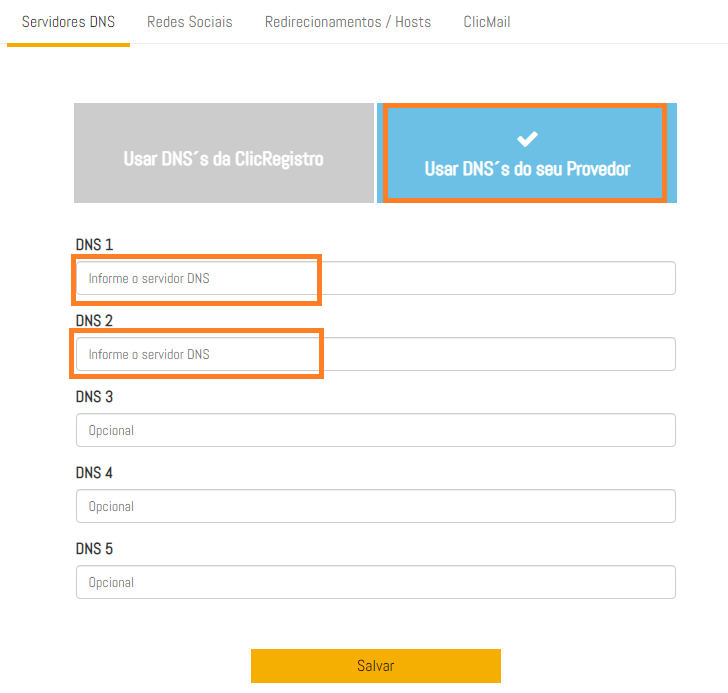Click the DNS 5 label text
Screen dimensions: 728x693
pyautogui.click(x=94, y=549)
